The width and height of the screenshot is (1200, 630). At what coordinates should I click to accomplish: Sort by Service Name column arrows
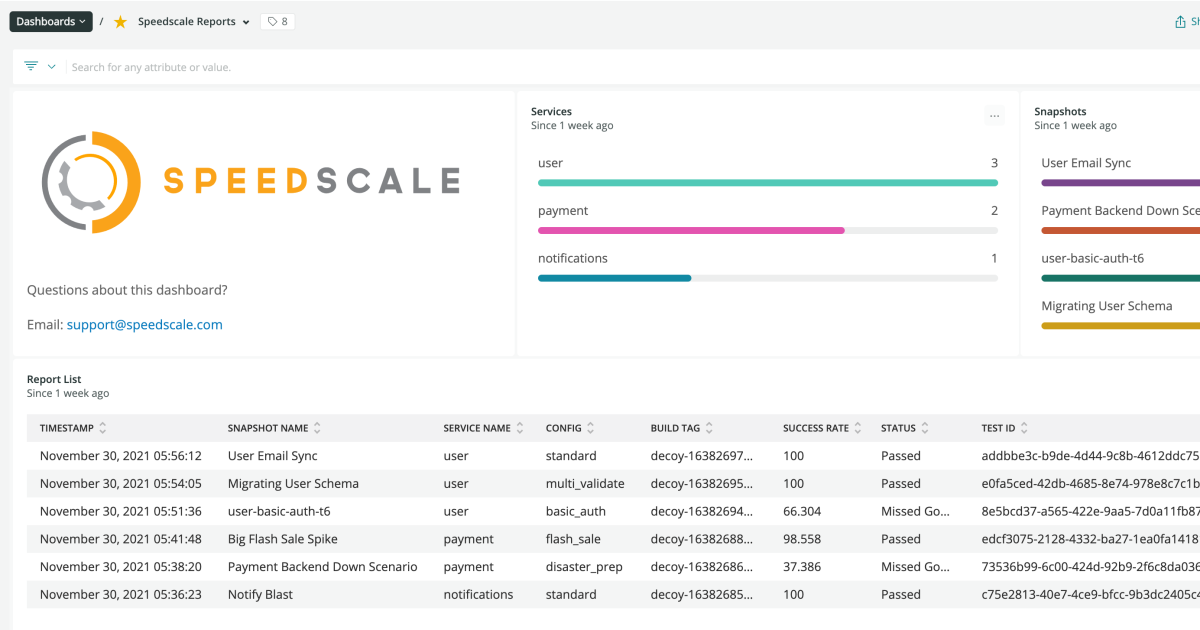(520, 428)
